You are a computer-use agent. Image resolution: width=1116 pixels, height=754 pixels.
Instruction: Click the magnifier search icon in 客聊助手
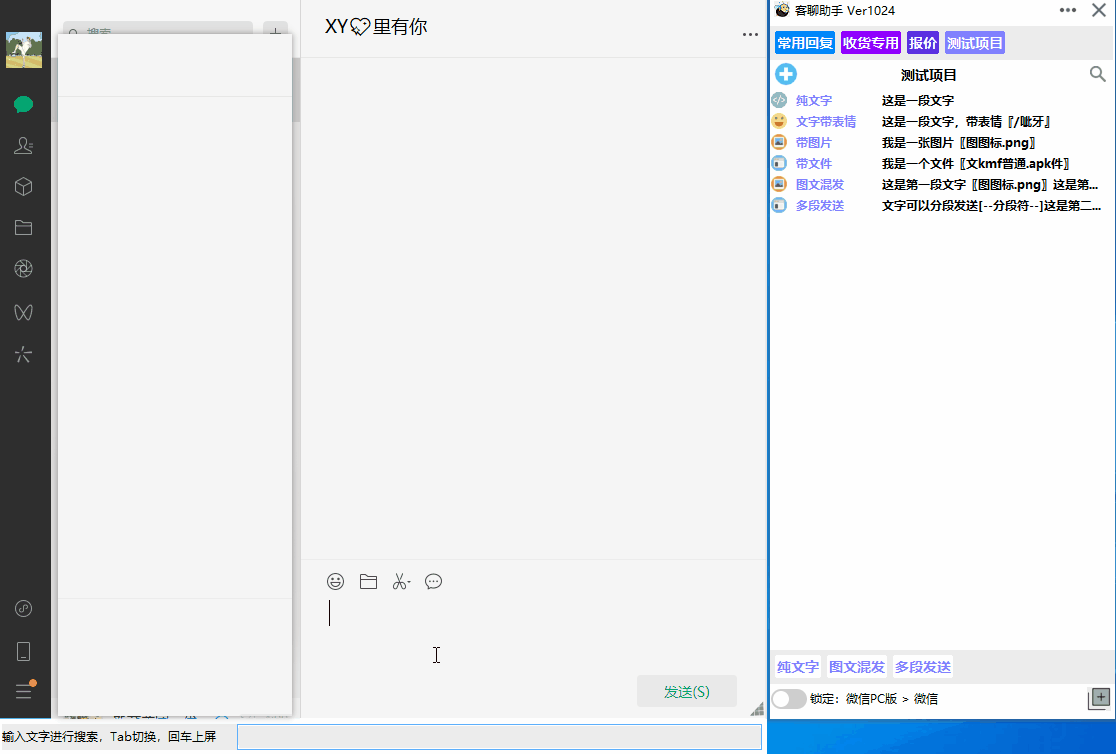(x=1097, y=74)
